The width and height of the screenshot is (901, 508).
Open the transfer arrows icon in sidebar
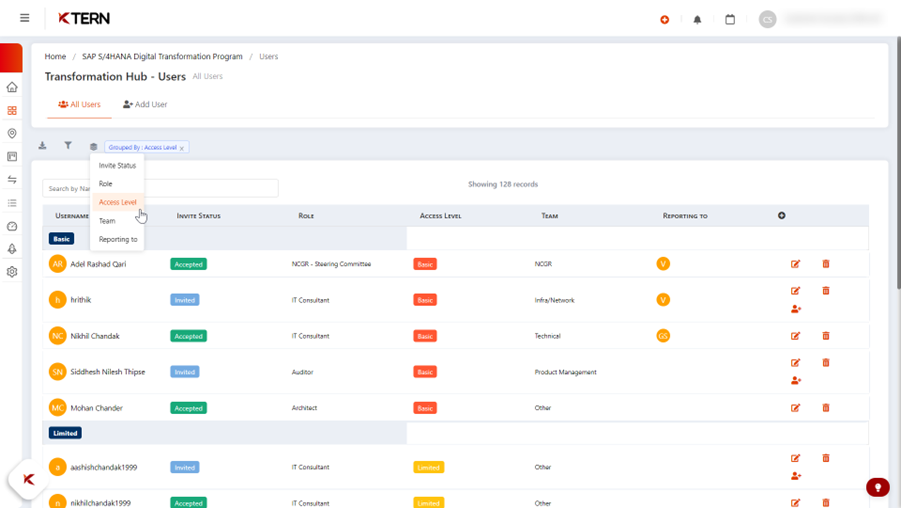12,180
